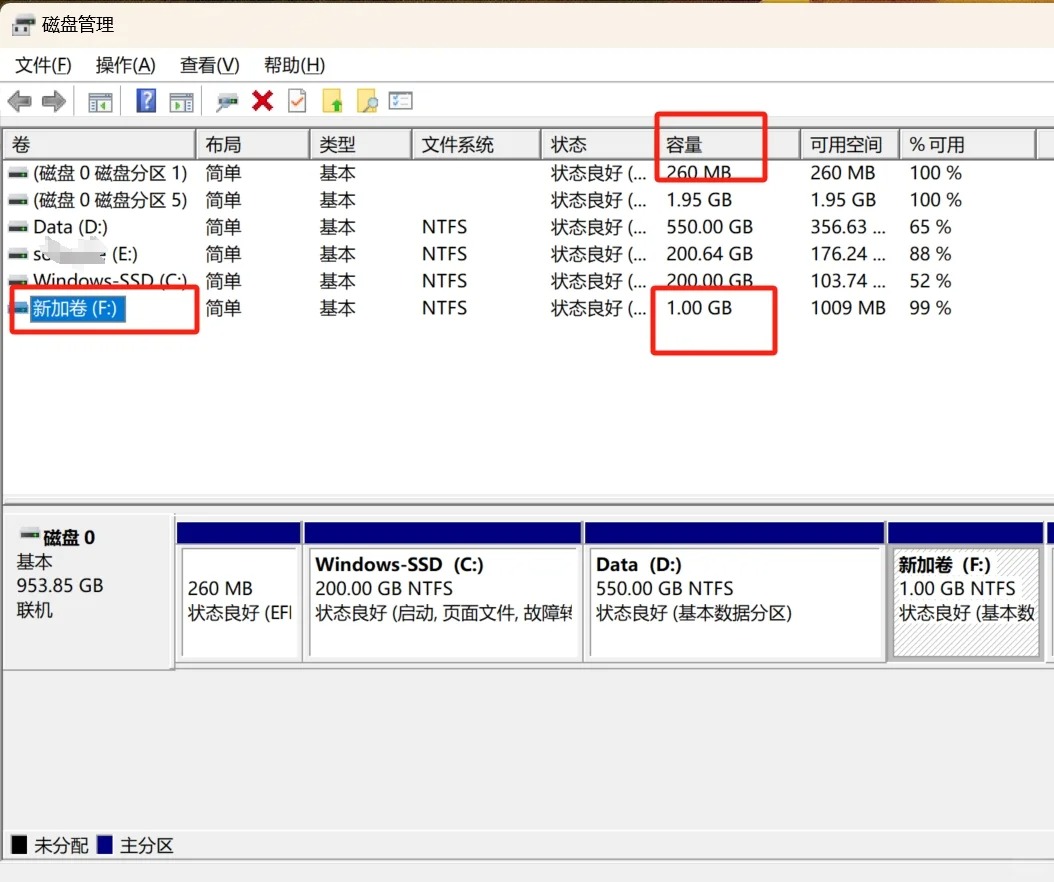Sort by the 布局 column header
This screenshot has height=882, width=1054.
(253, 145)
